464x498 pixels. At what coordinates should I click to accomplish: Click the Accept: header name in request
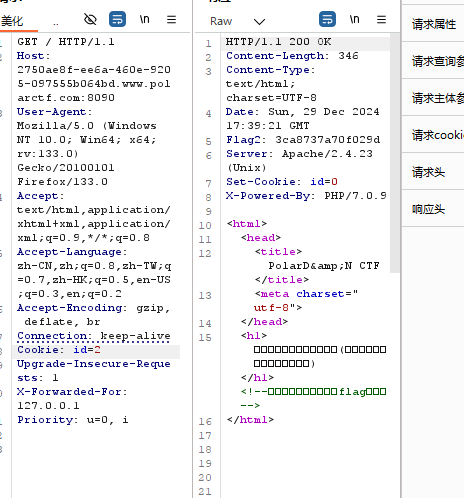40,196
